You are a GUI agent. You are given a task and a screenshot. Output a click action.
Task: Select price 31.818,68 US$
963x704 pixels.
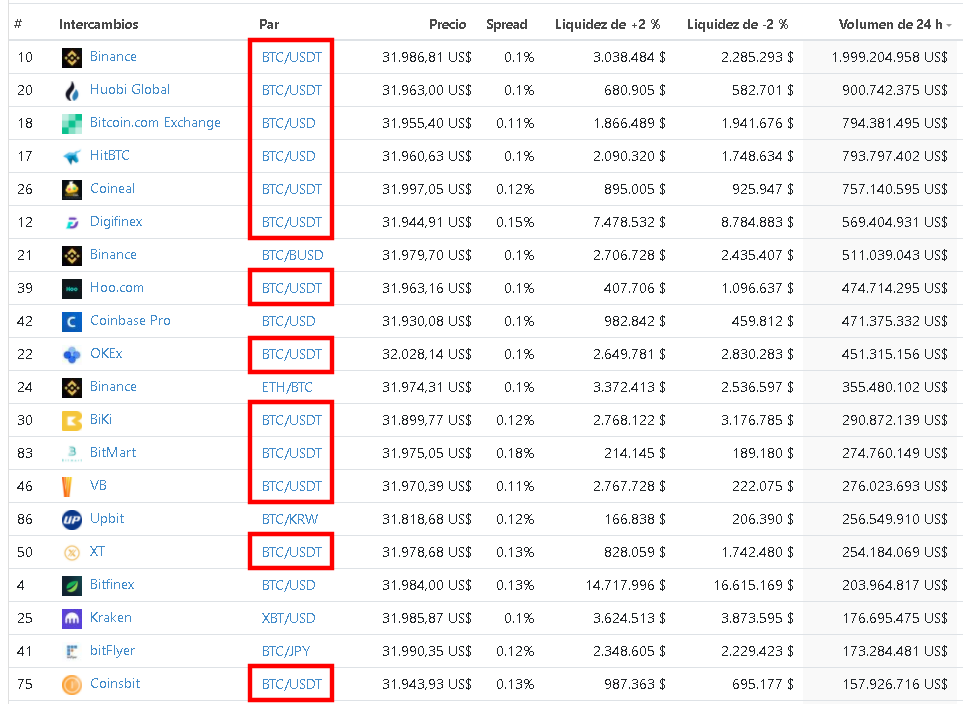tap(427, 520)
